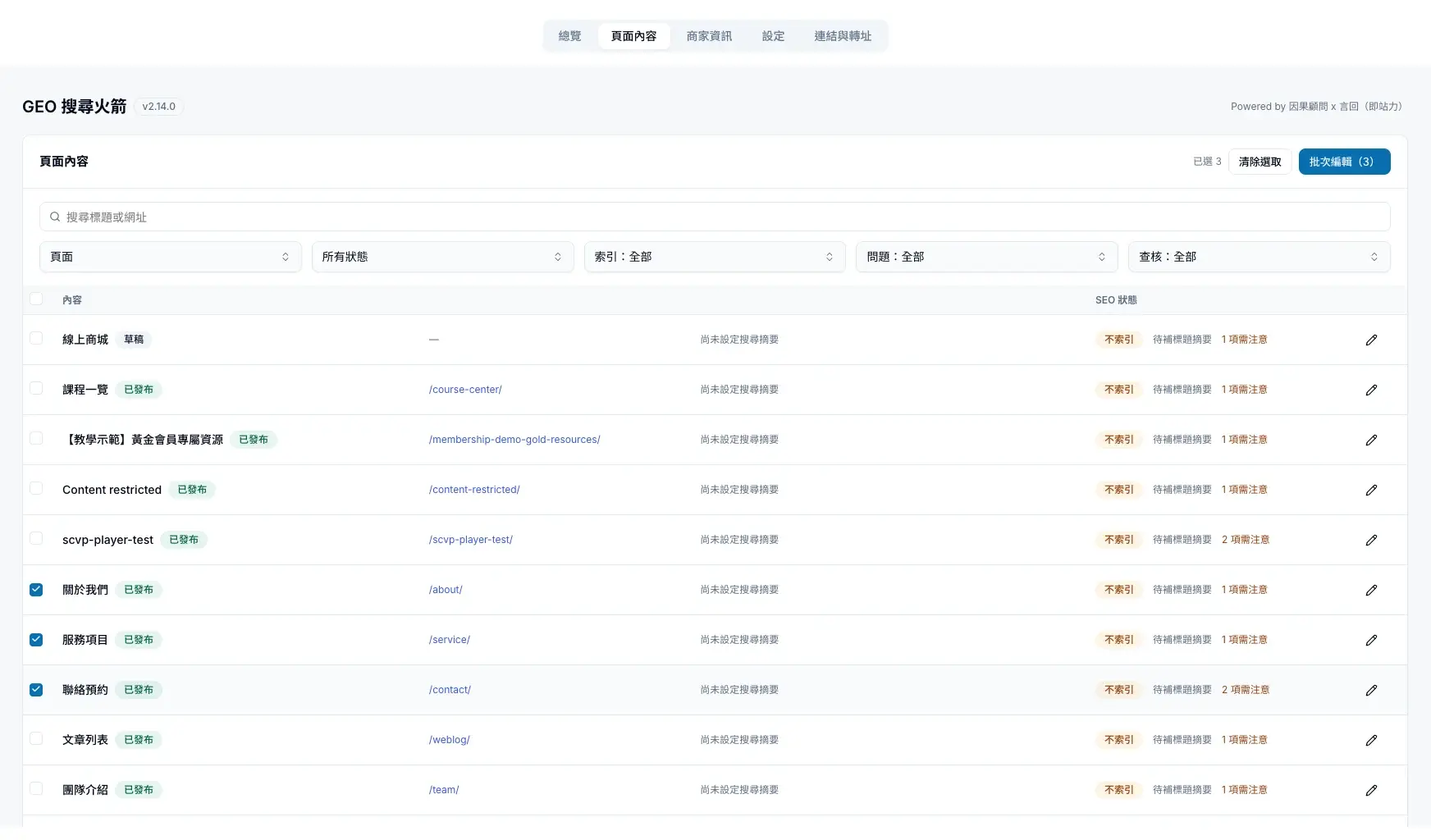Click Powered by 因果顧問 x 言回 credit
The image size is (1431, 840).
point(1317,107)
